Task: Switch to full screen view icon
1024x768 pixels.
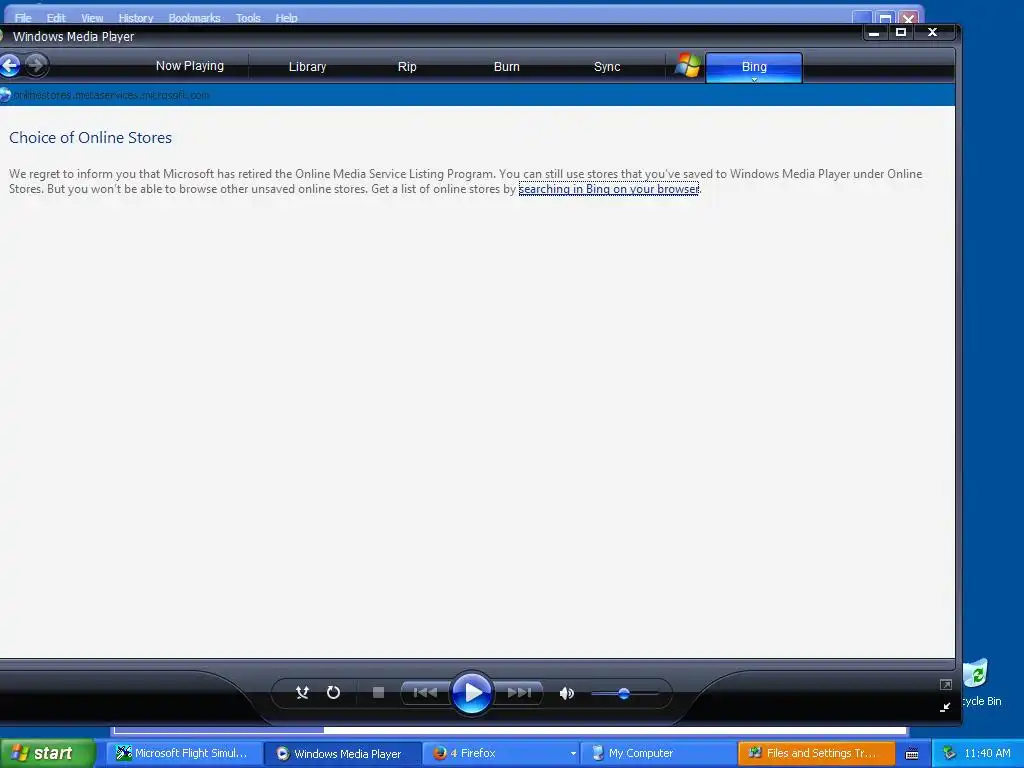Action: click(x=946, y=684)
